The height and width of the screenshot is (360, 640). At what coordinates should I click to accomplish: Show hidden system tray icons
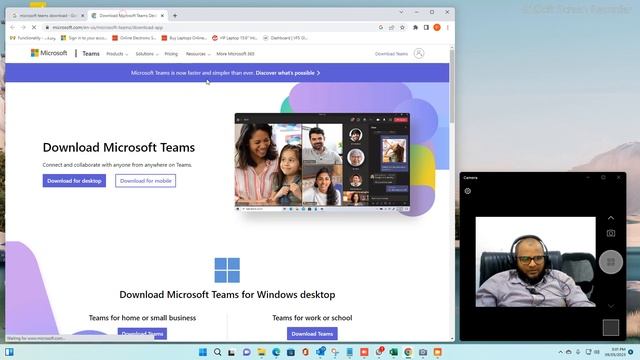pyautogui.click(x=560, y=352)
